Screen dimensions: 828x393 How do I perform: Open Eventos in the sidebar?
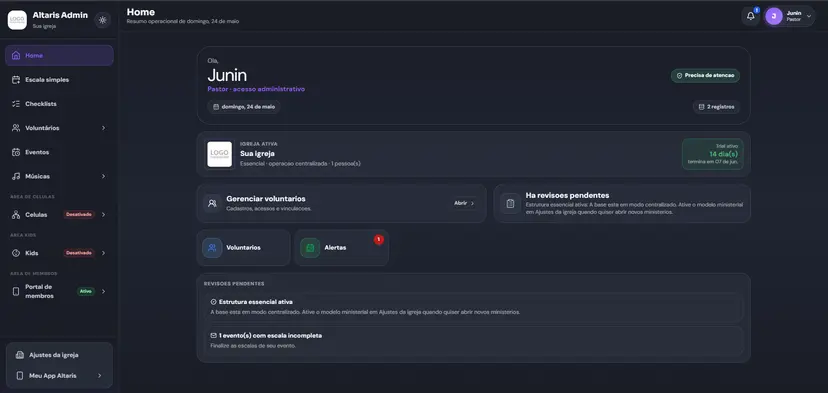(x=59, y=152)
